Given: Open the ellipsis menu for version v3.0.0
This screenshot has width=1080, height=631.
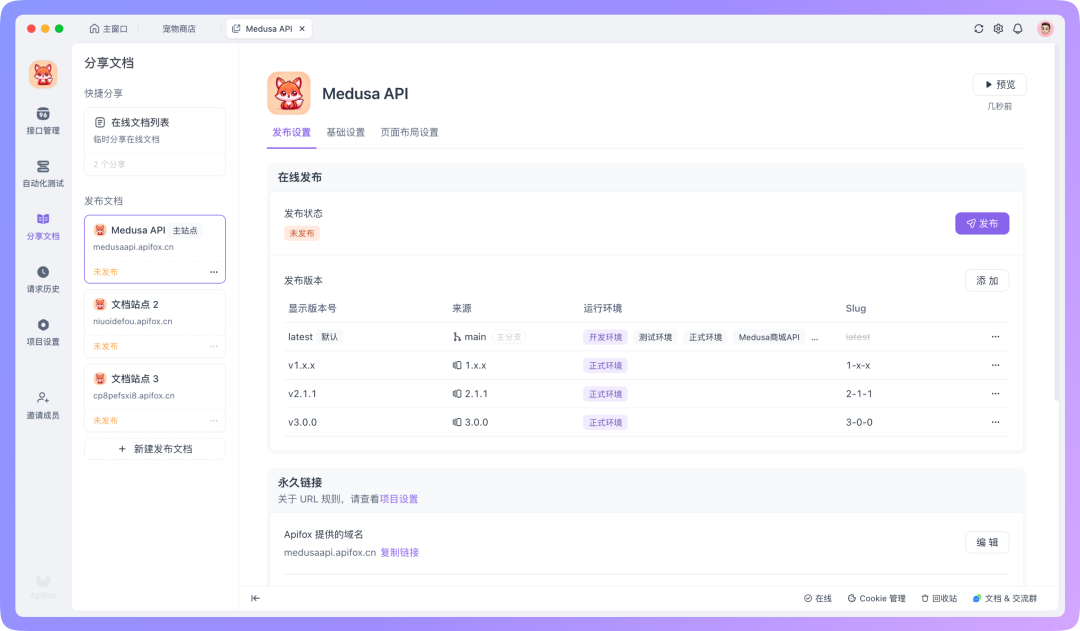Looking at the screenshot, I should tap(995, 422).
